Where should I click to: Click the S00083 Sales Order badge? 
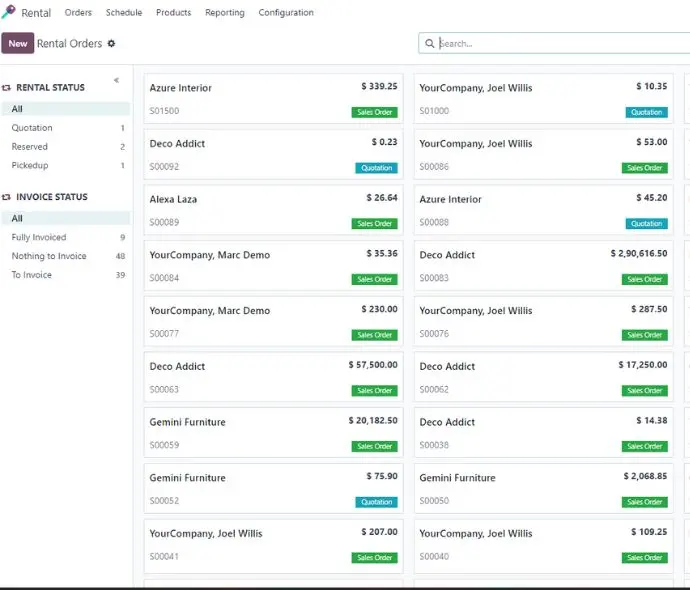click(645, 279)
